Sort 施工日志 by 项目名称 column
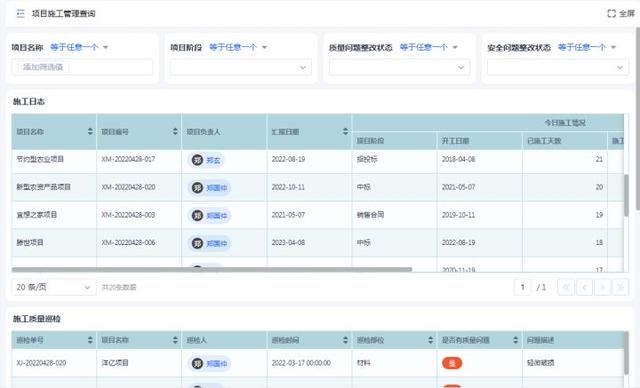The height and width of the screenshot is (388, 640). point(90,131)
